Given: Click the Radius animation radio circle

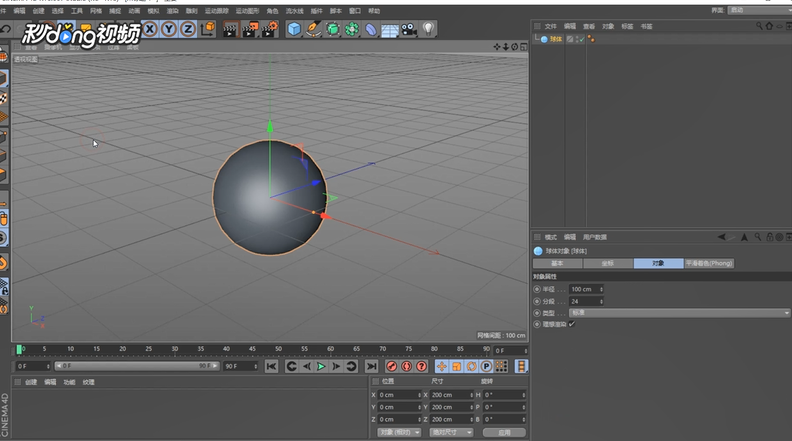Looking at the screenshot, I should click(537, 289).
